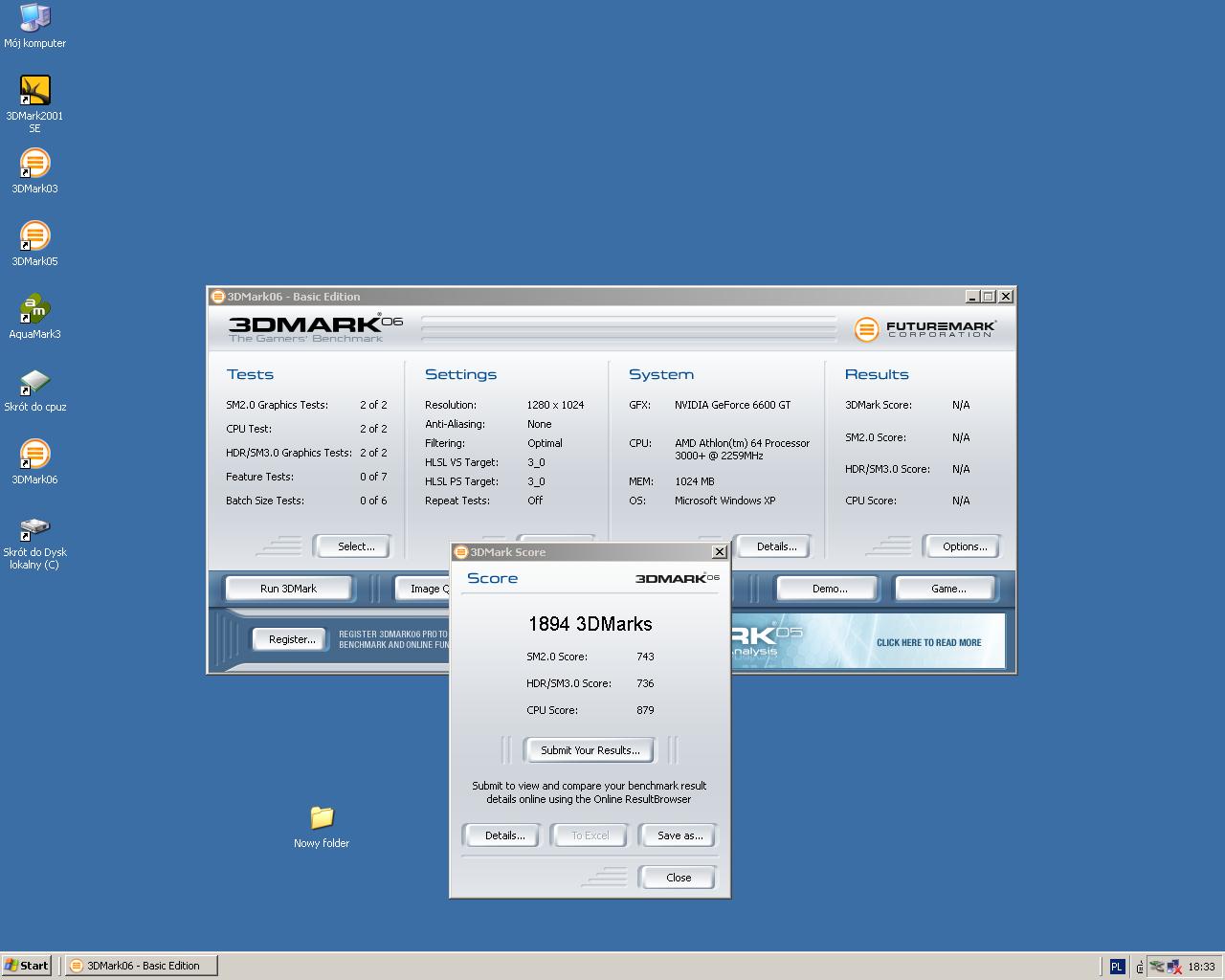Click the To Excel button
Screen dimensions: 1225x980
(590, 835)
